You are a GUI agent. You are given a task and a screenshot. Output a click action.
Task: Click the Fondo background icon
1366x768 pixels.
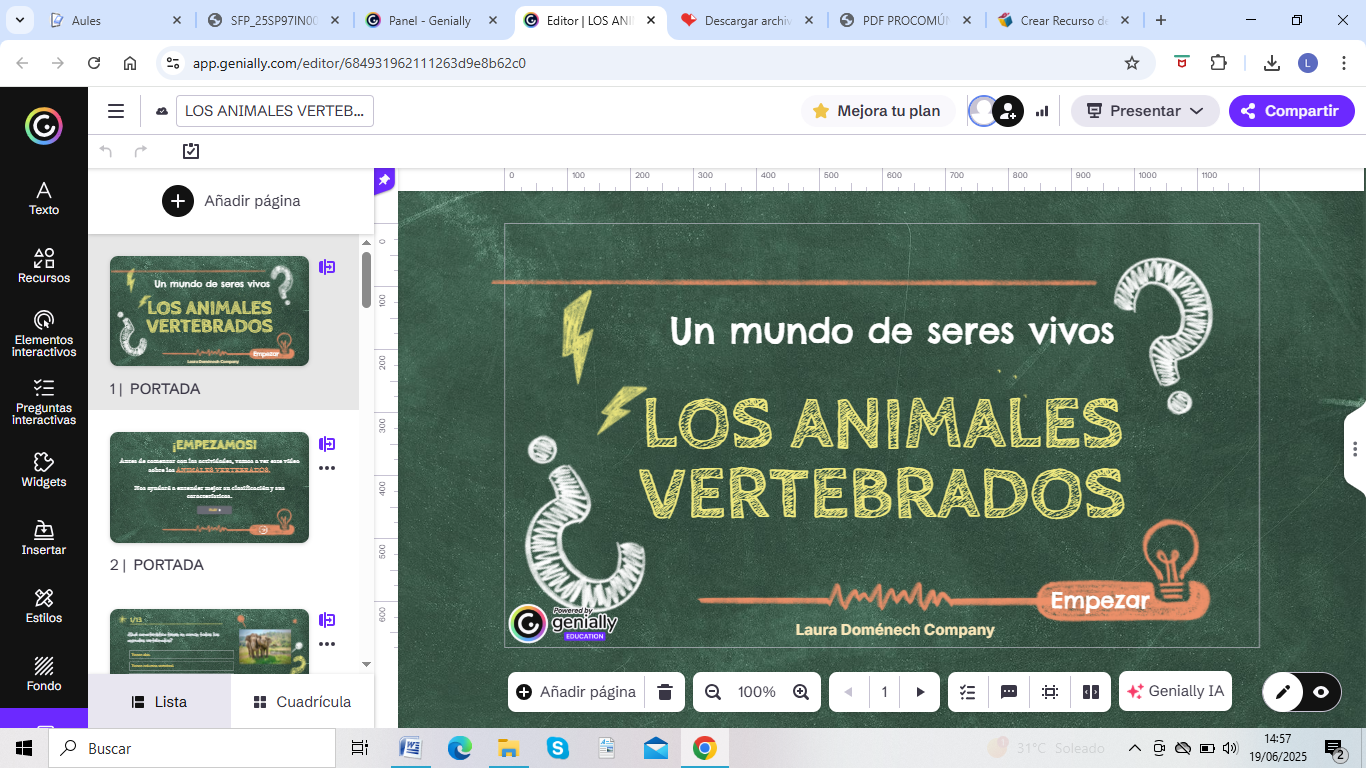coord(43,674)
